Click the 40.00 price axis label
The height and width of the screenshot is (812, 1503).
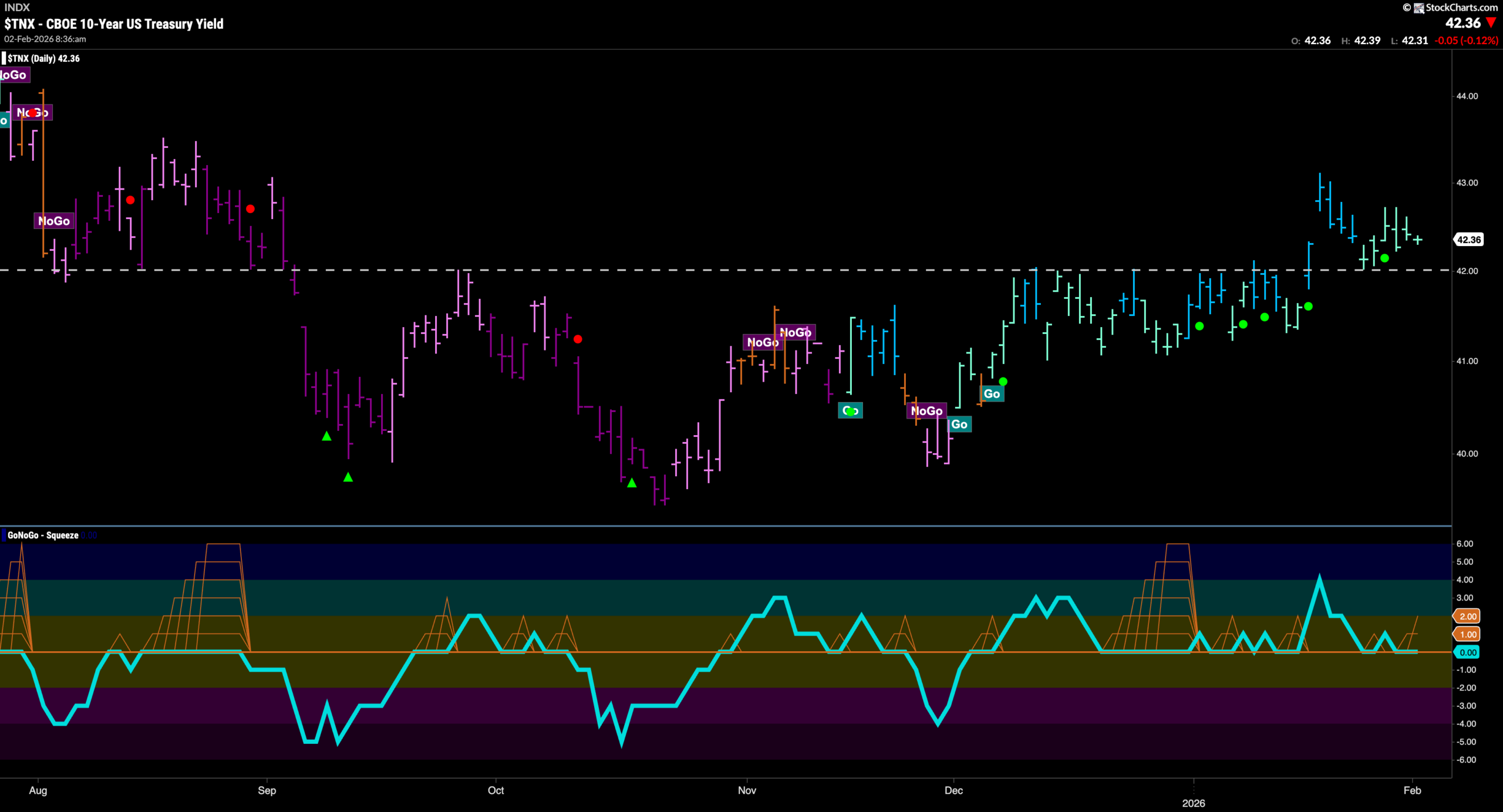[1467, 453]
